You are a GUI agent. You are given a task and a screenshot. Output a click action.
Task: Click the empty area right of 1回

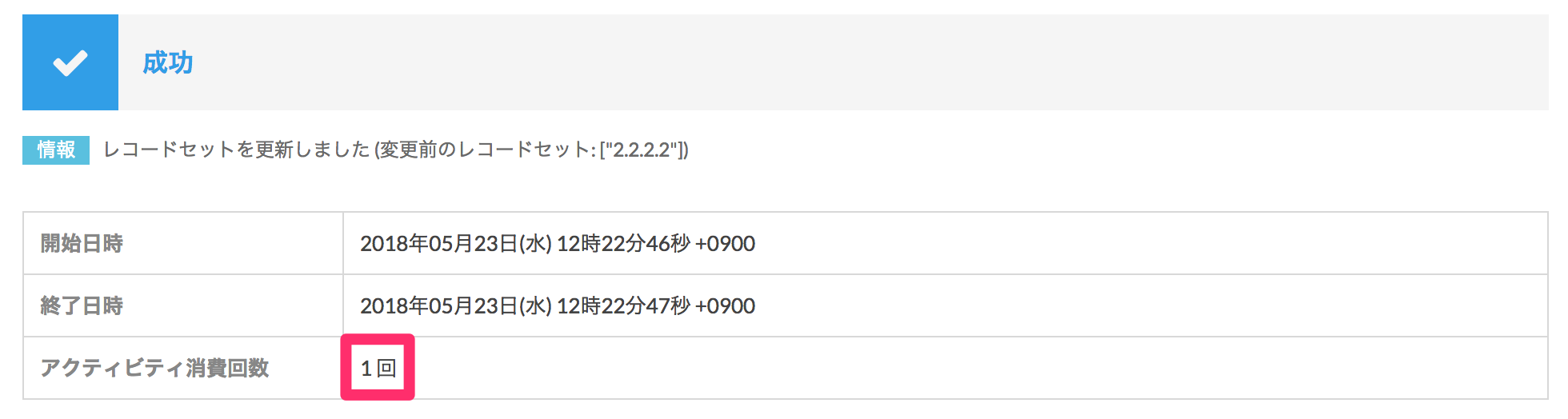[x=981, y=368]
